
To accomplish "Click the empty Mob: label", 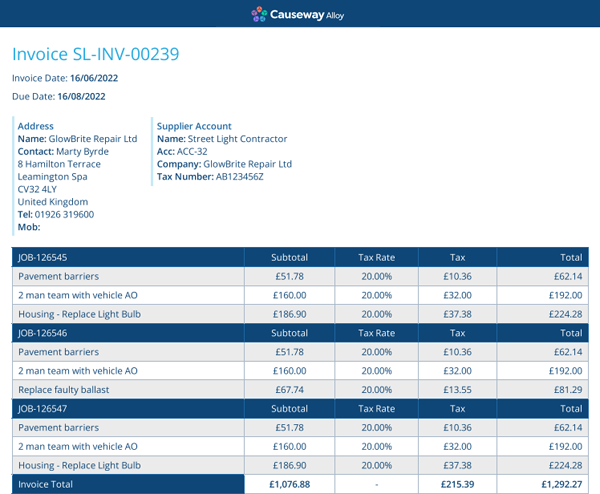I will click(29, 227).
